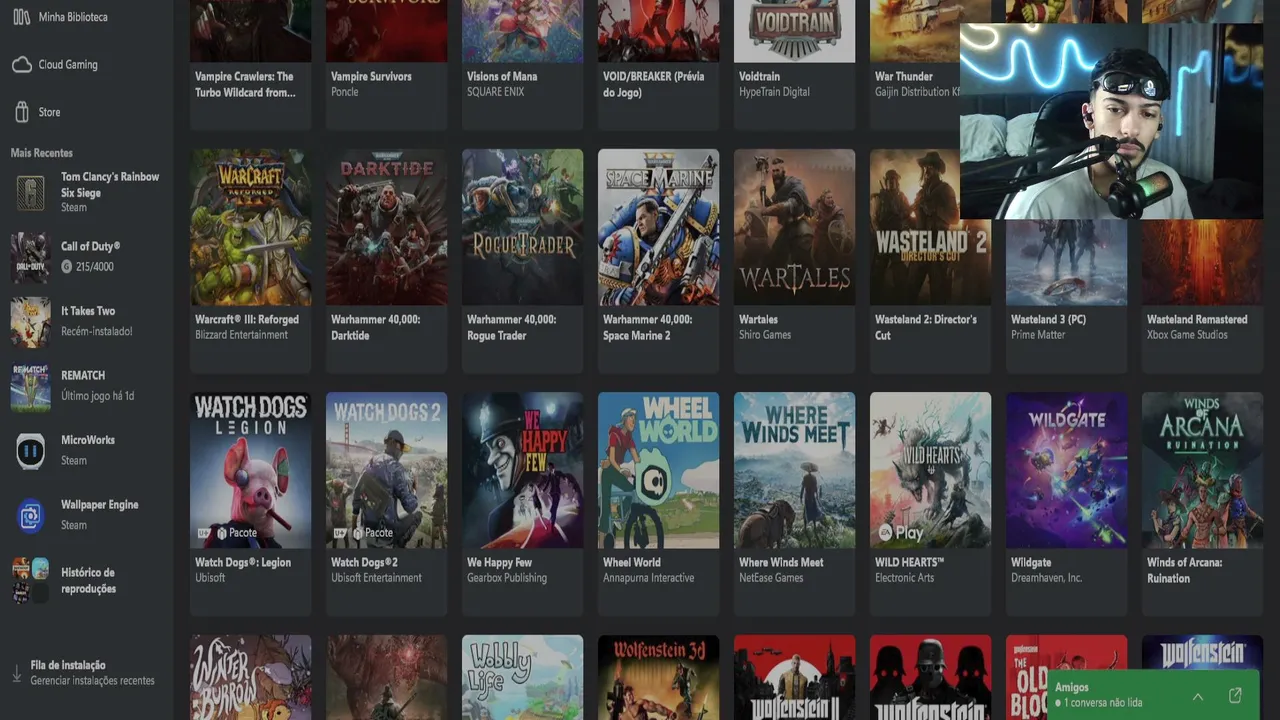The image size is (1280, 720).
Task: Select the Watch Dogs 2 cover
Action: [387, 470]
